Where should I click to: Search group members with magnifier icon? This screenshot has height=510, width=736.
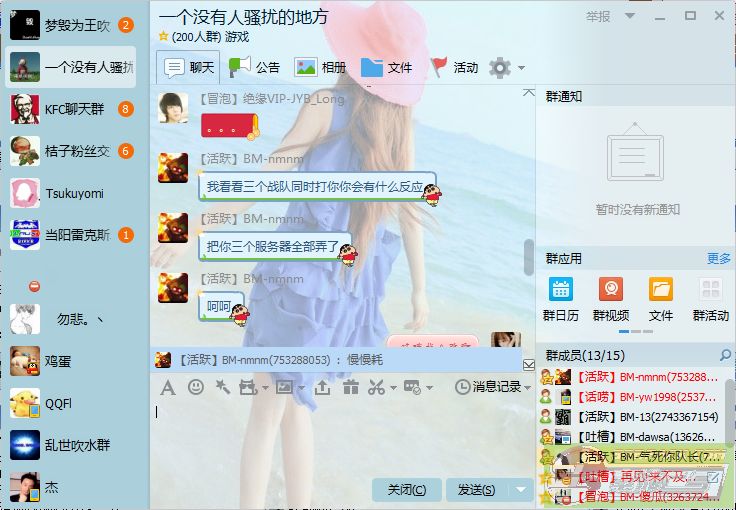click(x=725, y=356)
